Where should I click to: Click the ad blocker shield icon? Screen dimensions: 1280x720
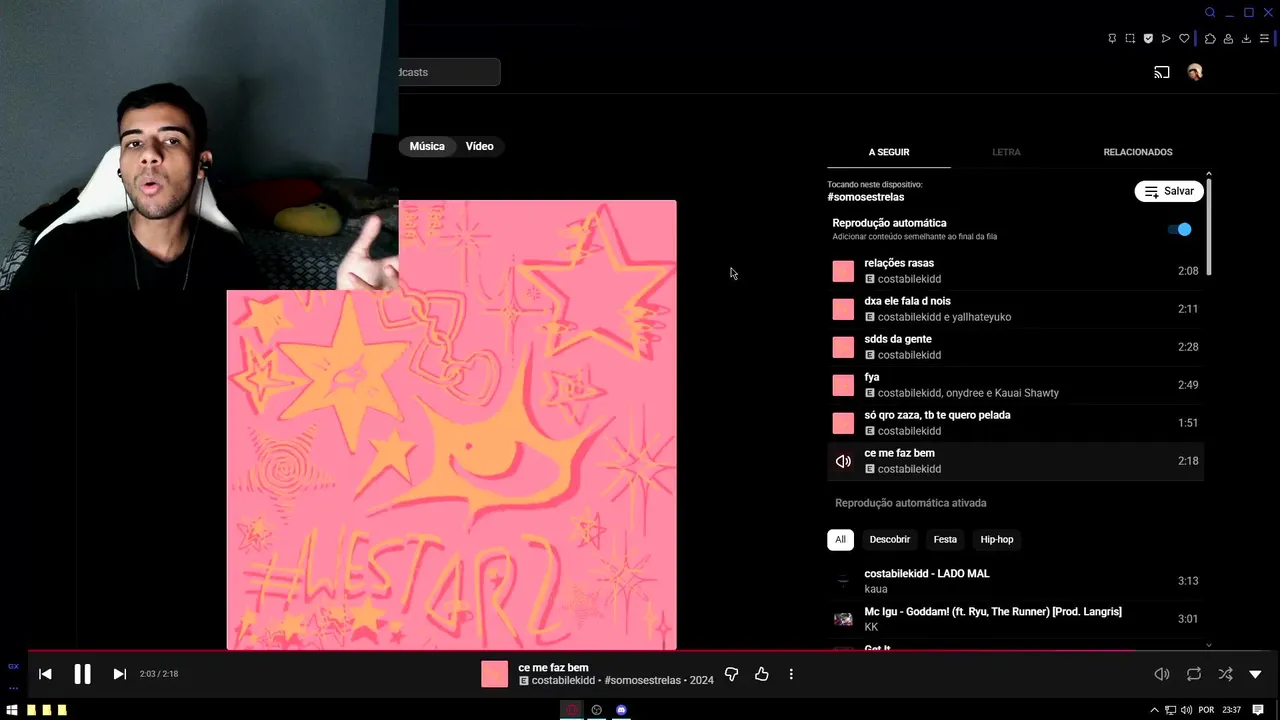[1148, 38]
